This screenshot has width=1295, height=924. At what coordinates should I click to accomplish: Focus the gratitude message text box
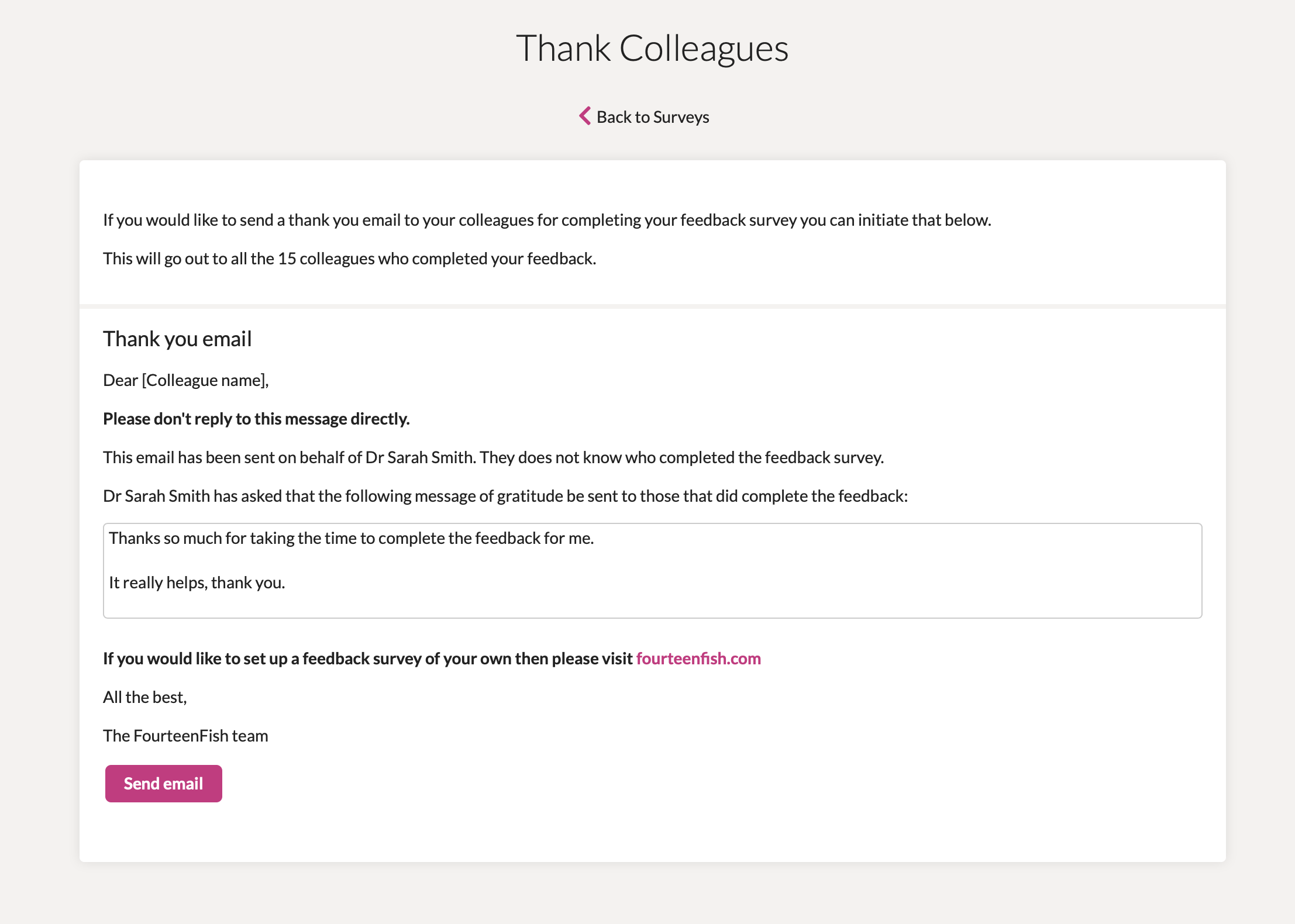pyautogui.click(x=652, y=571)
